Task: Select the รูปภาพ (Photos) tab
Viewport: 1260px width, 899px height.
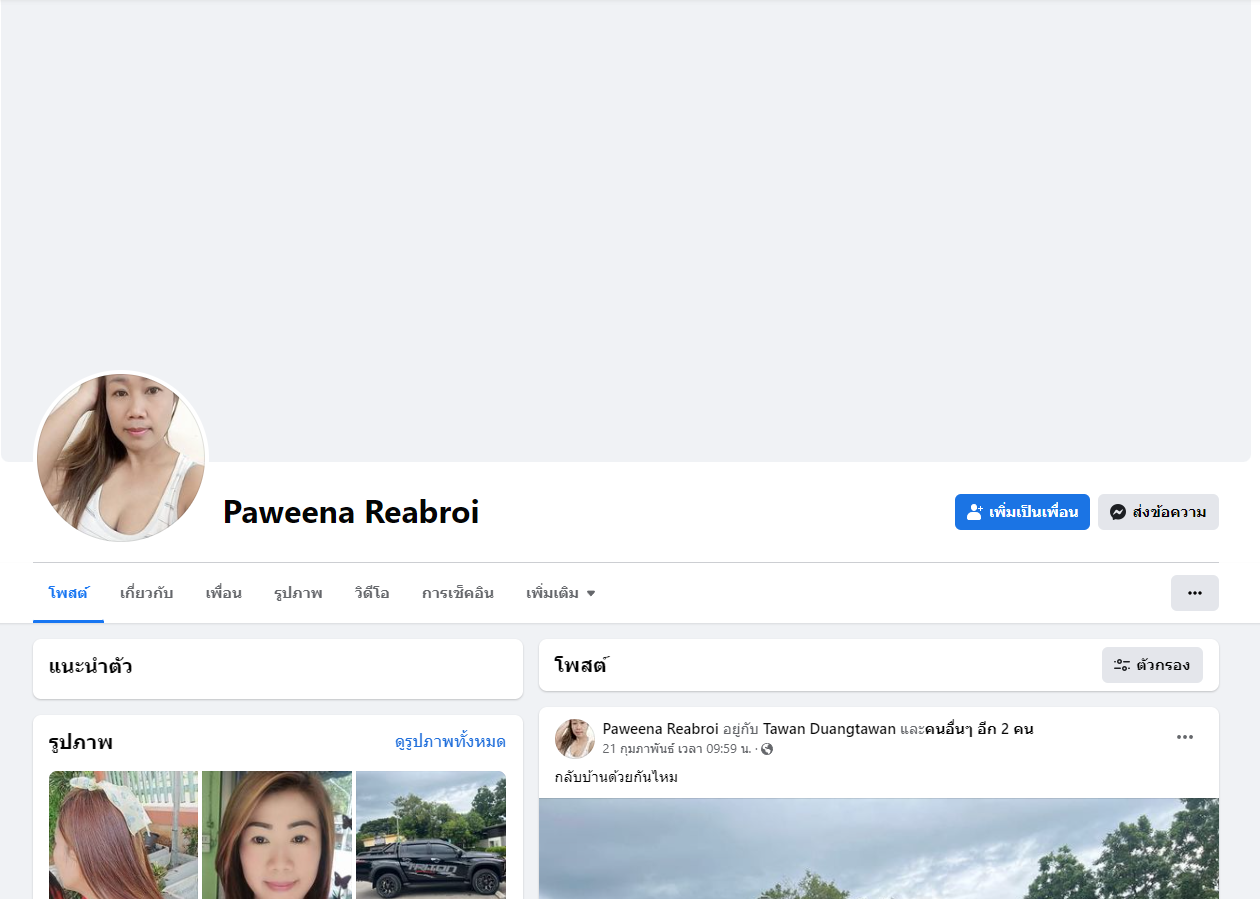Action: click(x=298, y=593)
